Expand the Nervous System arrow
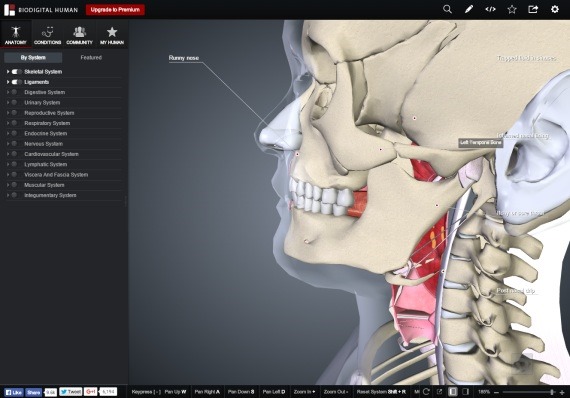The width and height of the screenshot is (570, 398). tap(8, 144)
